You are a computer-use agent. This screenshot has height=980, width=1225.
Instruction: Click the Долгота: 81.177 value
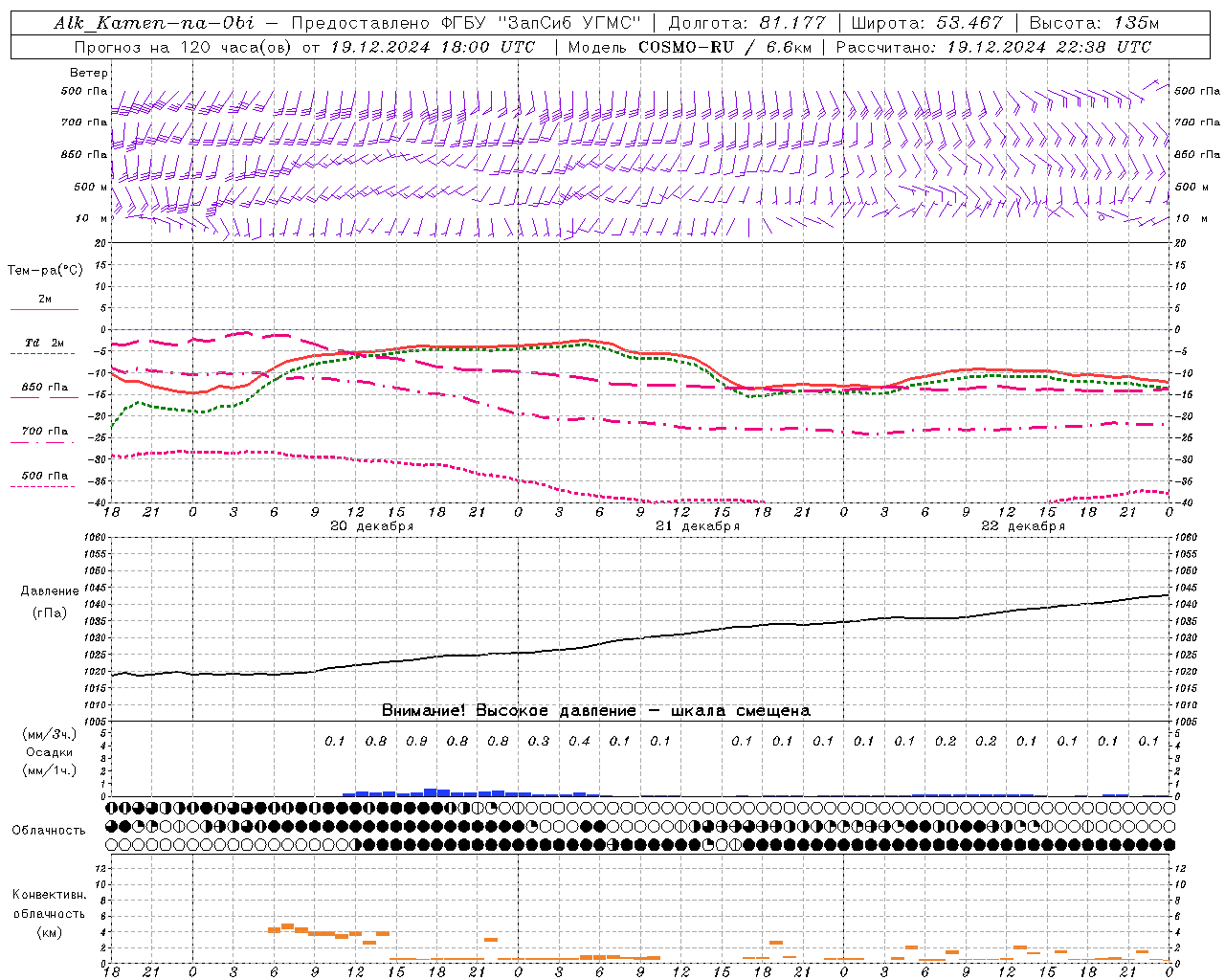746,23
